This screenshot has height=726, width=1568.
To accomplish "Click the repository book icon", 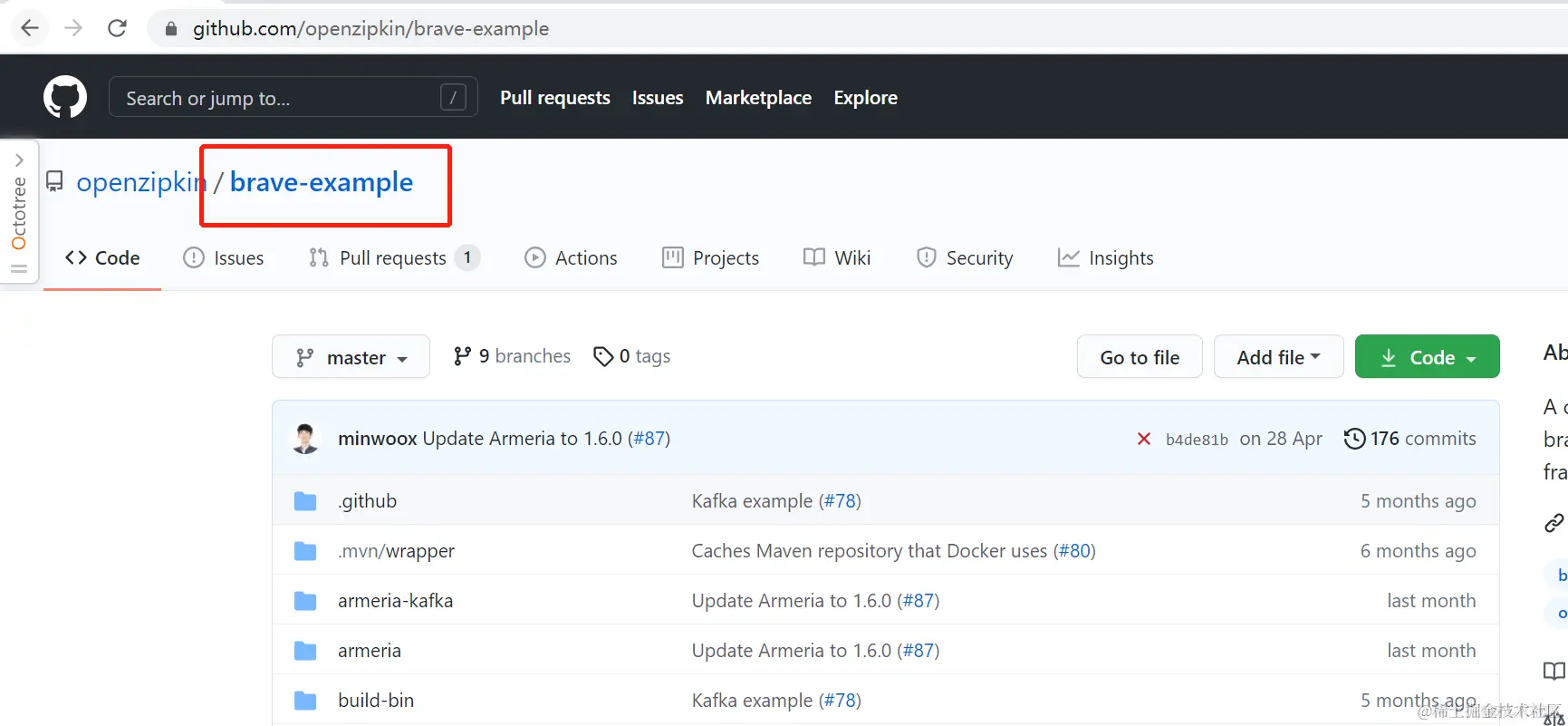I will (54, 182).
